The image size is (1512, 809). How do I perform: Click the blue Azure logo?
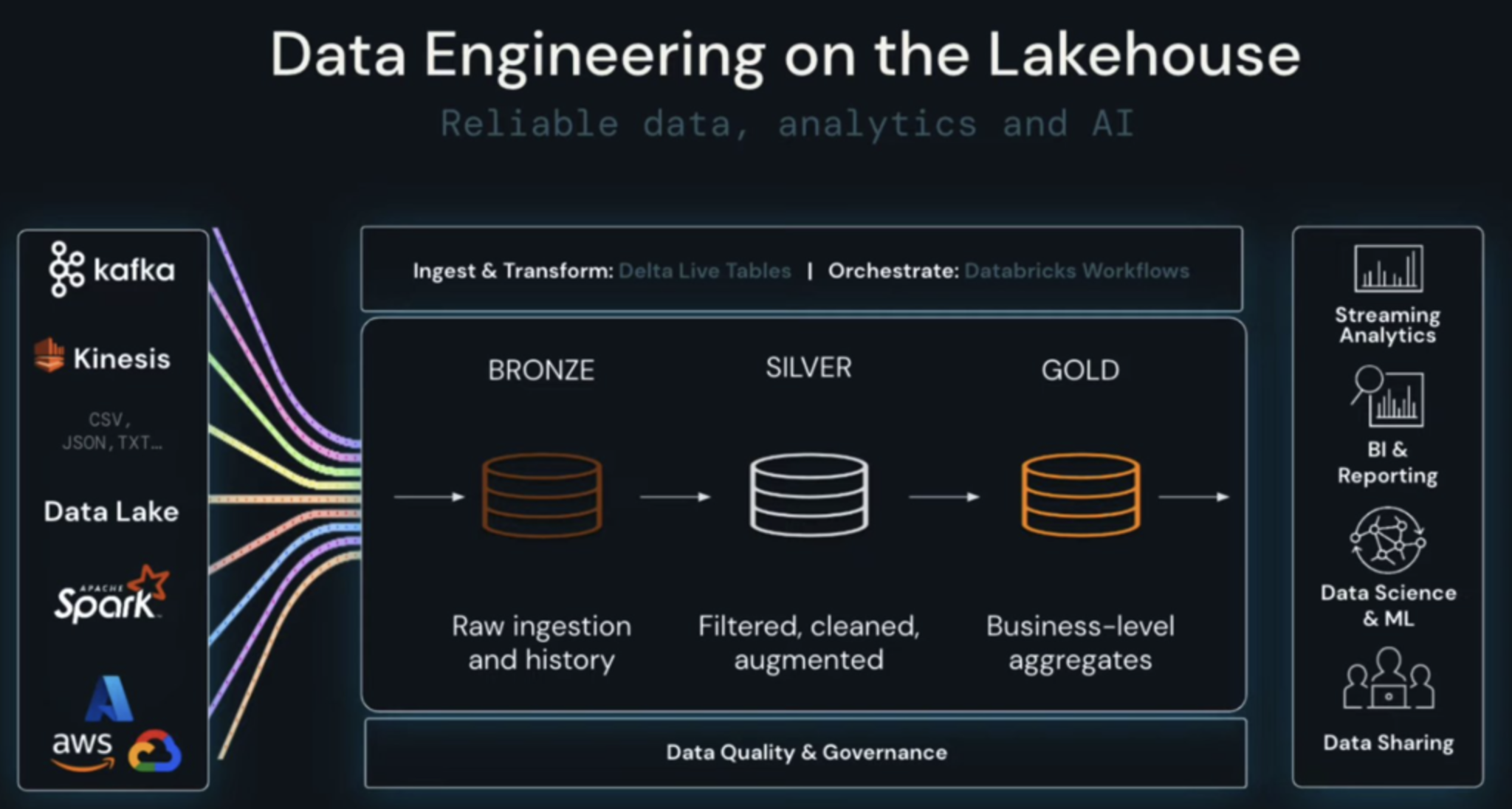[109, 698]
